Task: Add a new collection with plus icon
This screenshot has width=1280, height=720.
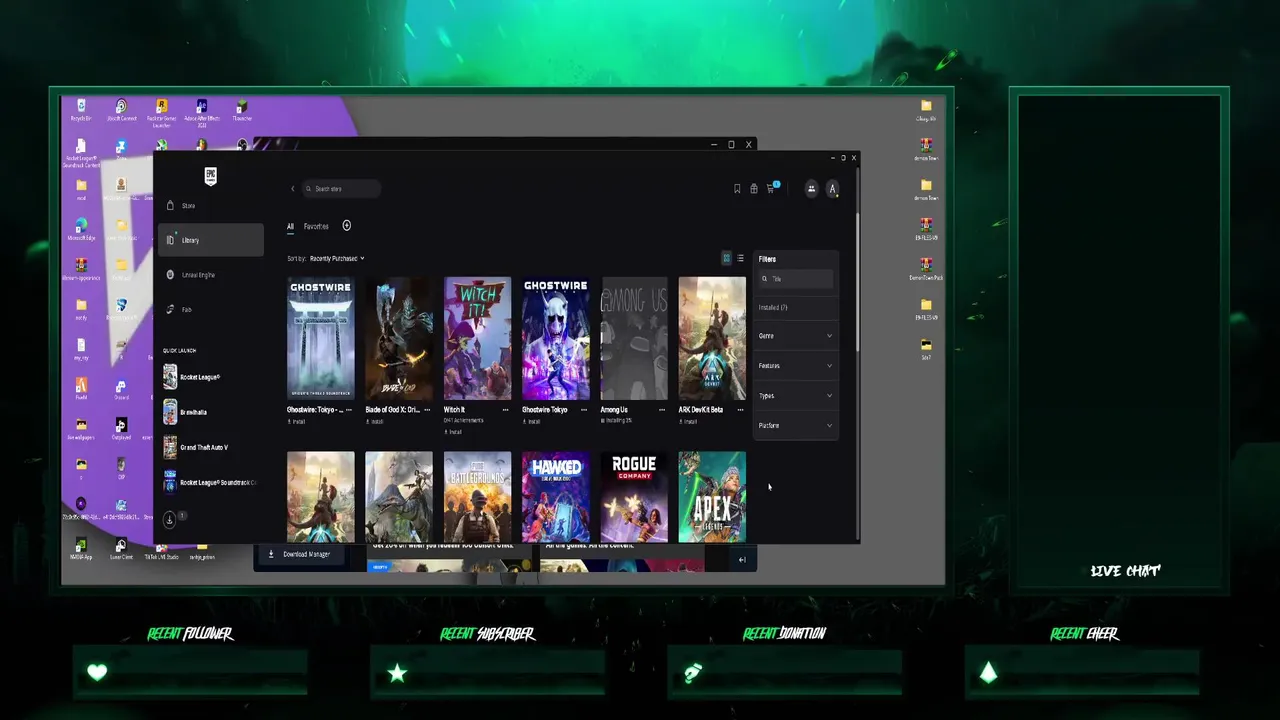Action: click(x=347, y=226)
